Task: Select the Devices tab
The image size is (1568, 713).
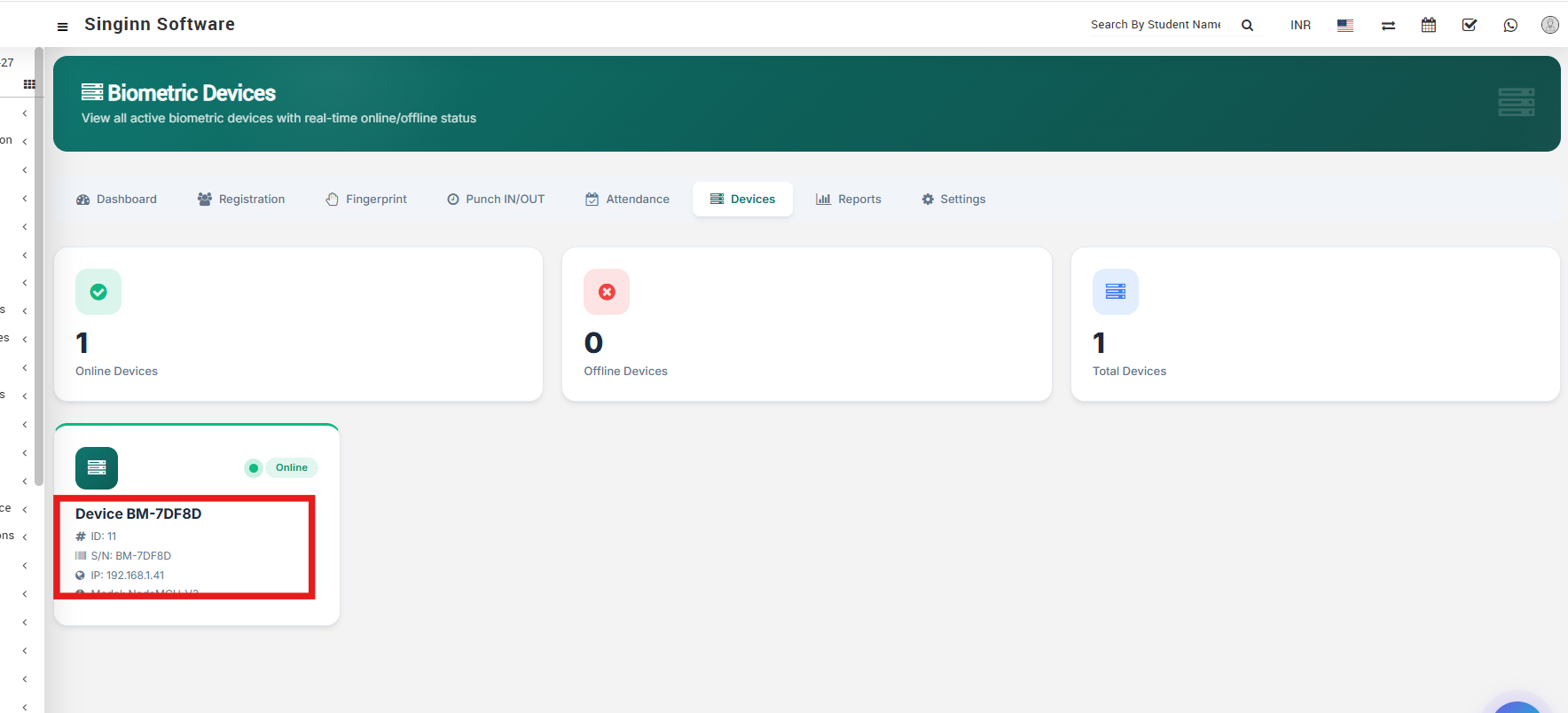Action: [742, 200]
